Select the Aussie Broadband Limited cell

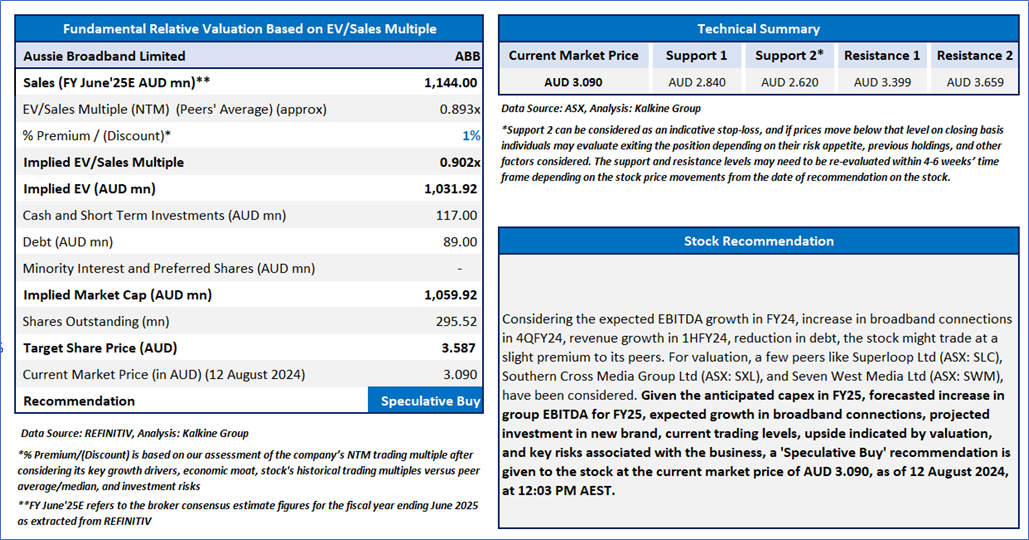point(104,56)
